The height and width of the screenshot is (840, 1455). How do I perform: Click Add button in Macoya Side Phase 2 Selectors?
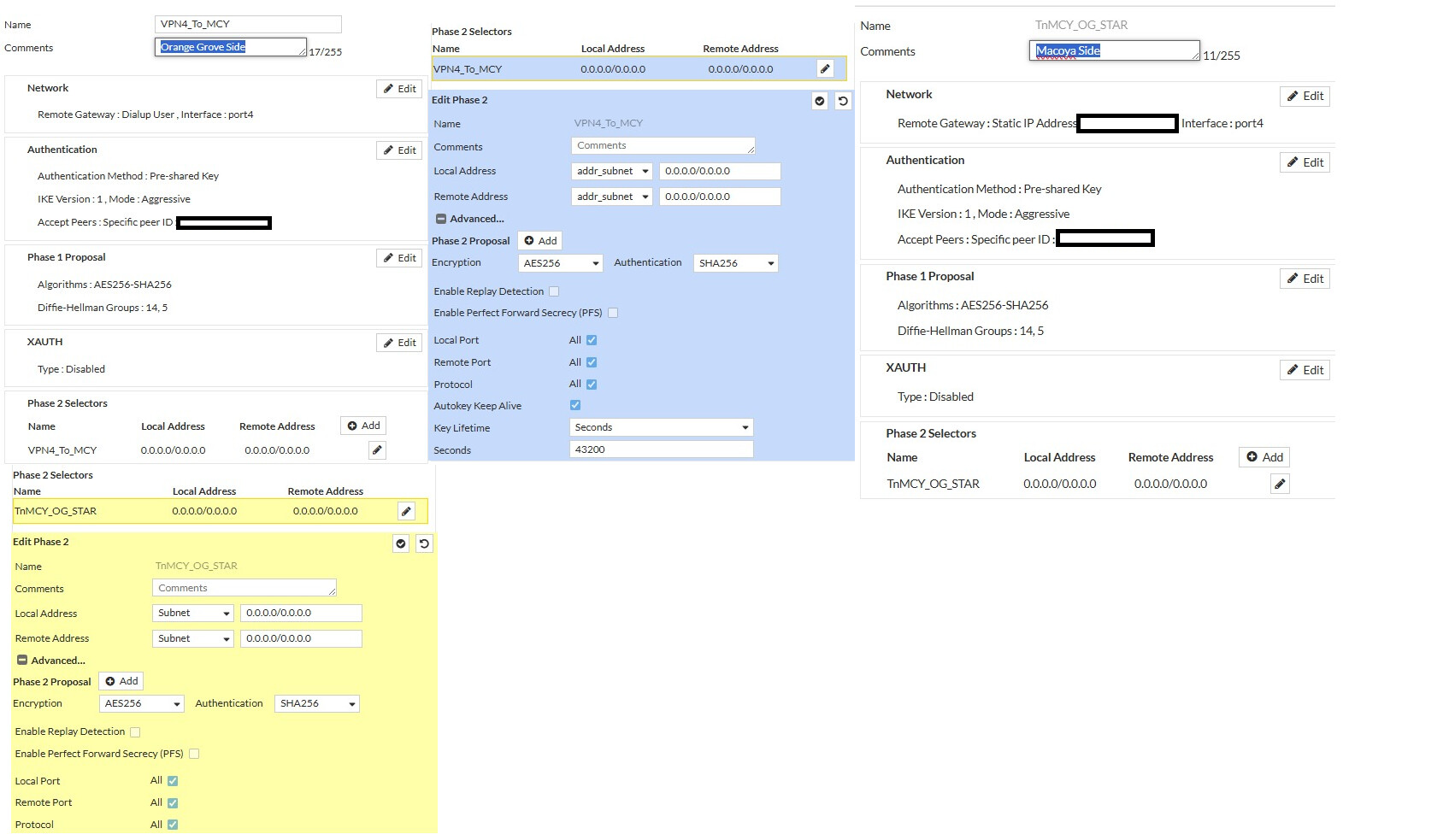1264,457
